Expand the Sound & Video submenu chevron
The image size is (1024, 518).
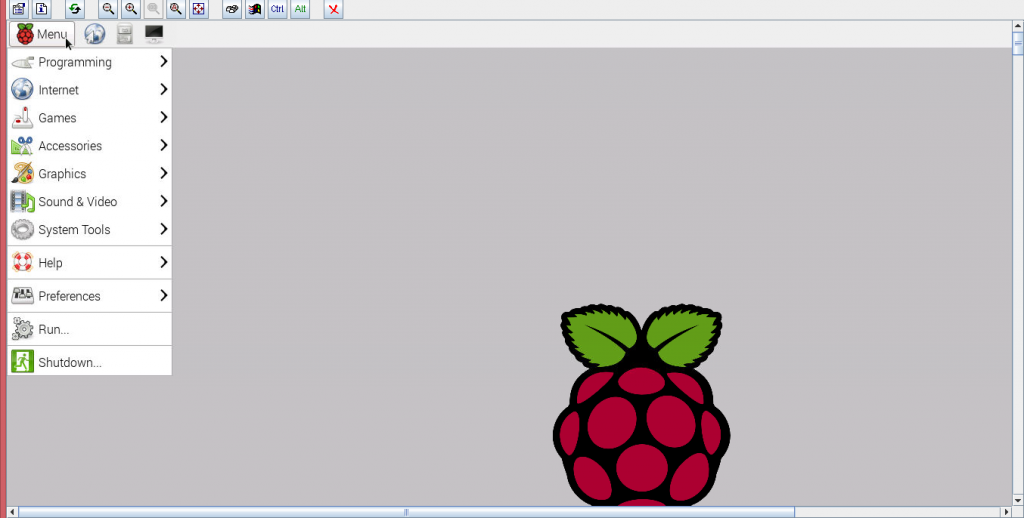(164, 201)
